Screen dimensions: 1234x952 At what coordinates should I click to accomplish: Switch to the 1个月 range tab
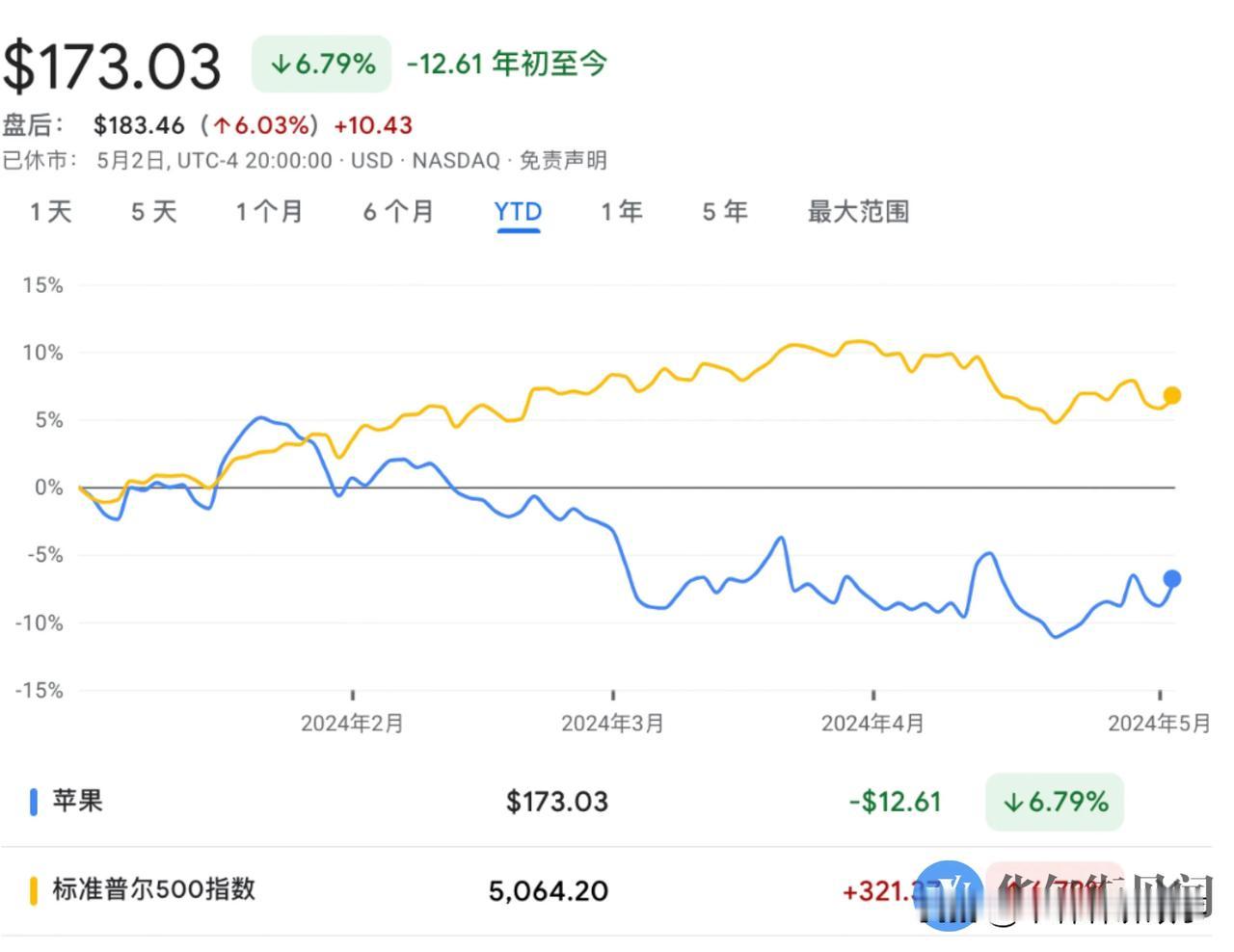pos(270,211)
